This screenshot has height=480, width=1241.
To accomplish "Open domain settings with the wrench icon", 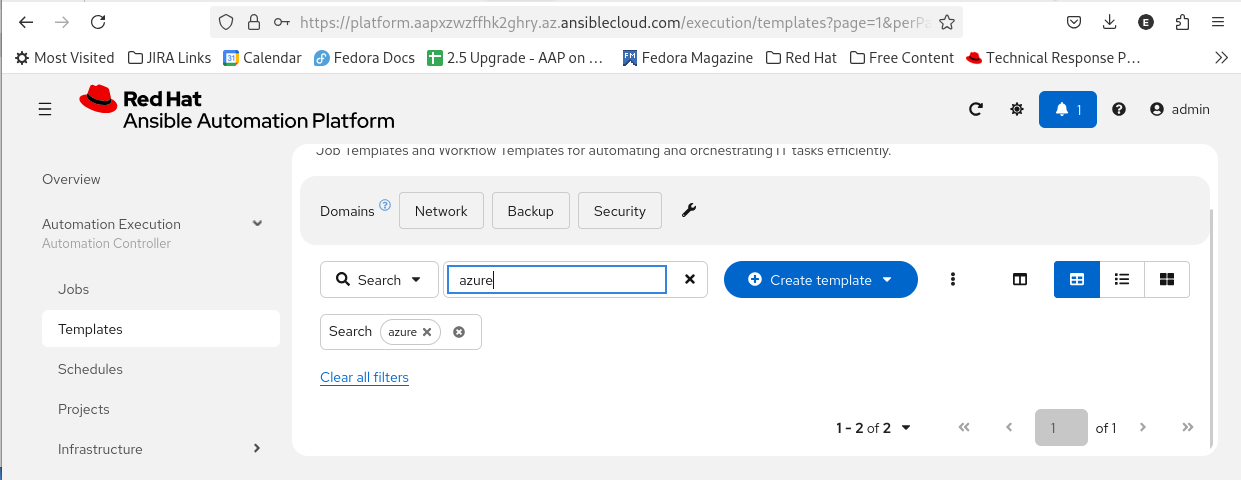I will [689, 211].
